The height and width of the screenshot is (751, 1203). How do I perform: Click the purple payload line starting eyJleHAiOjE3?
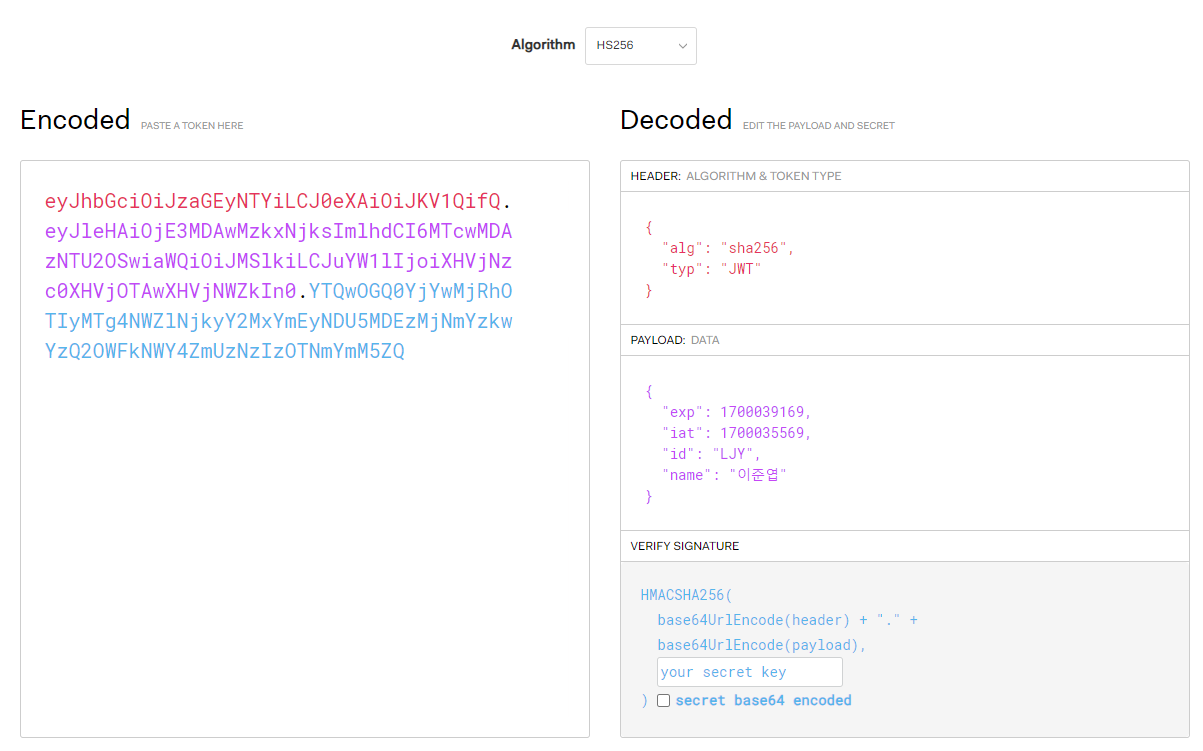pyautogui.click(x=278, y=232)
